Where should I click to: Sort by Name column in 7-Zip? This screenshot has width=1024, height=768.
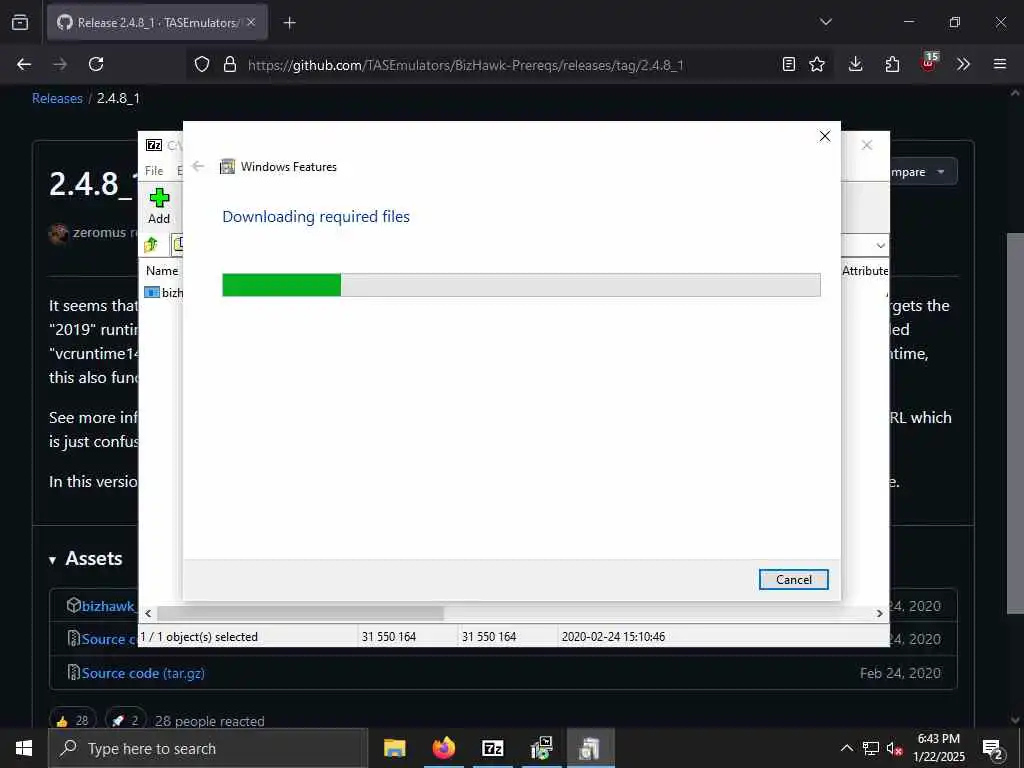(162, 270)
